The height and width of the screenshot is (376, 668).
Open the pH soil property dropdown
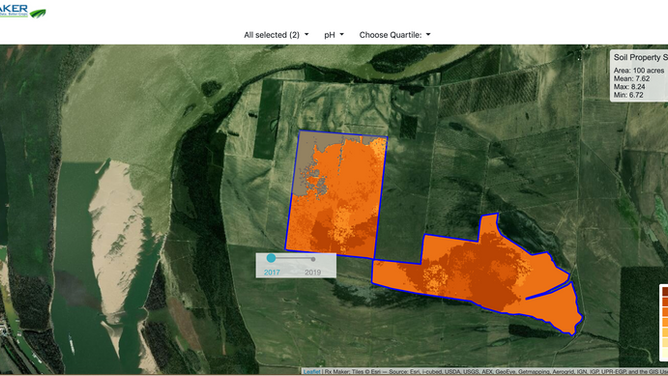coord(334,35)
